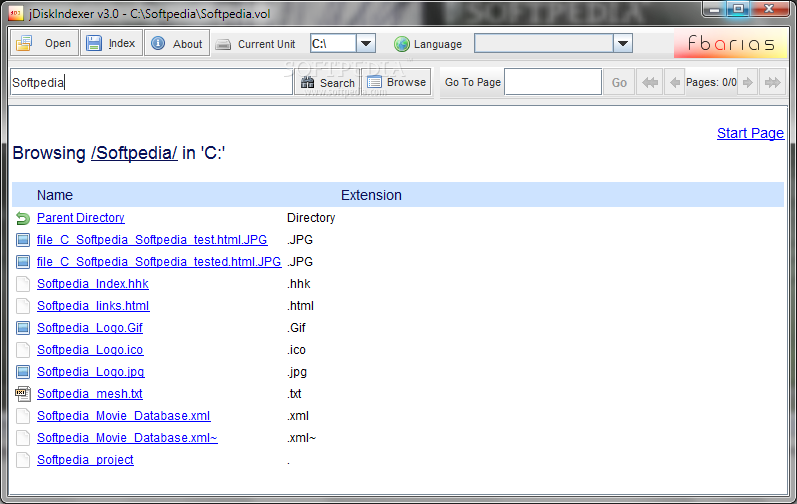The image size is (797, 504).
Task: Click the Name column header
Action: pos(55,195)
